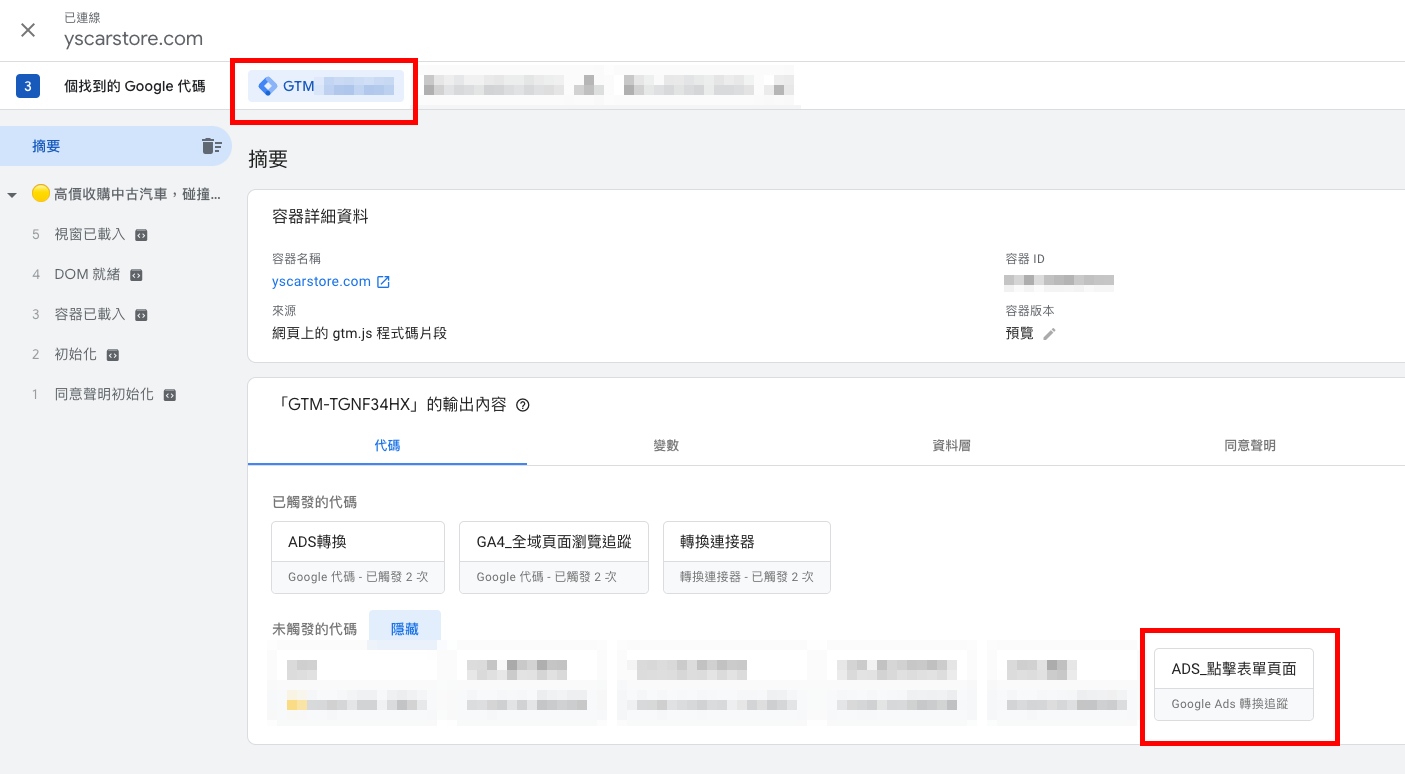Screen dimensions: 1405x774
Task: Click the 未觸發的代碼 section label
Action: pos(315,630)
